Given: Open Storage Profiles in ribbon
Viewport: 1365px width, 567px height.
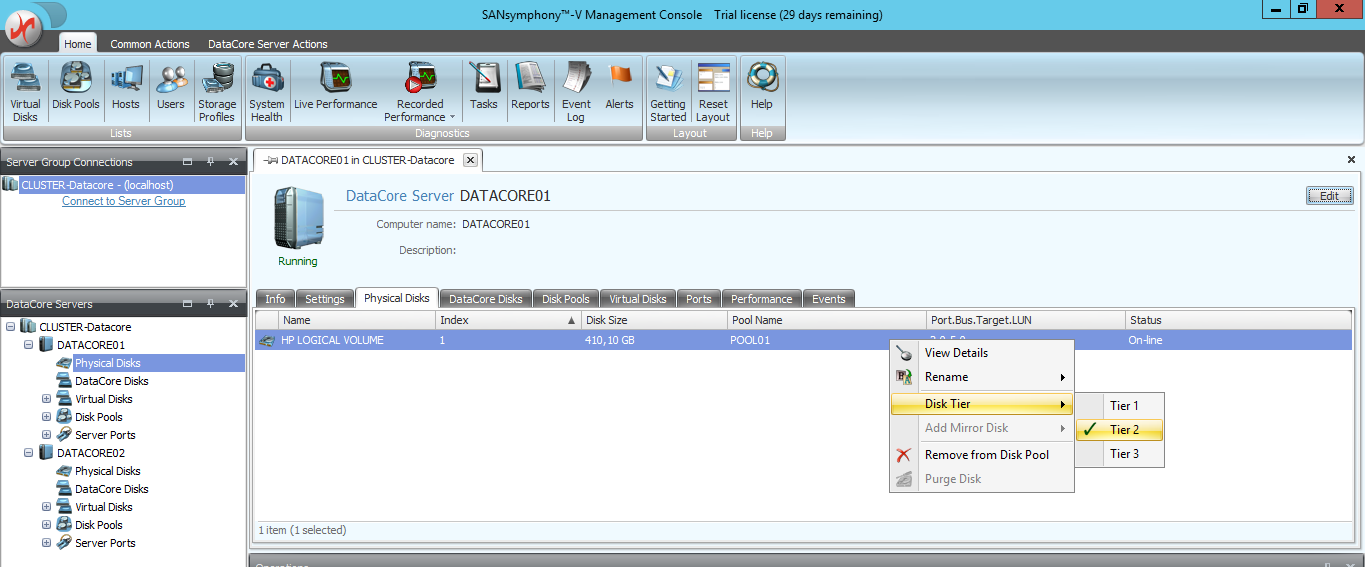Looking at the screenshot, I should (217, 92).
